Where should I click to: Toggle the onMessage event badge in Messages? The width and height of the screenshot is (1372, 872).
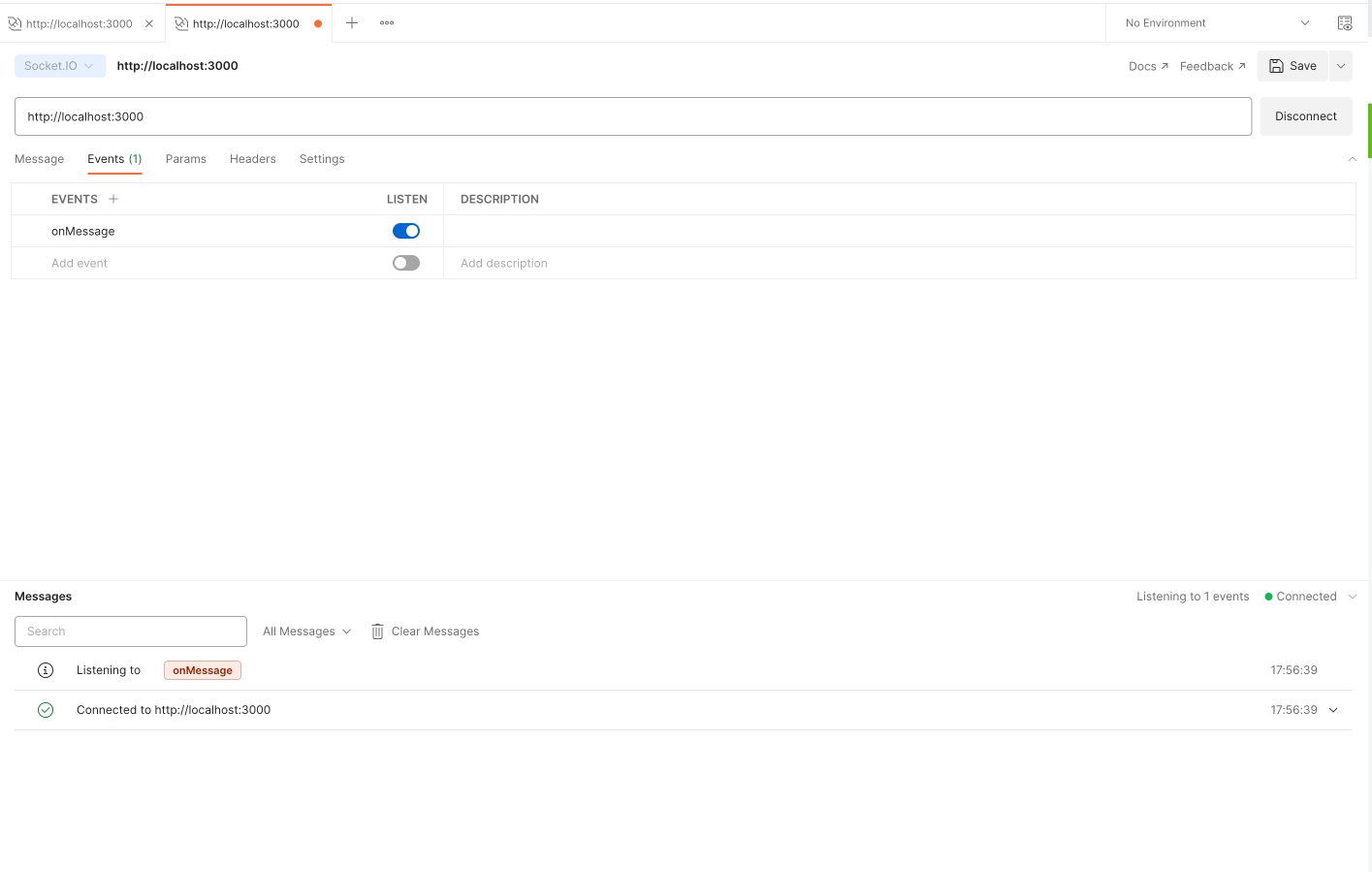202,669
